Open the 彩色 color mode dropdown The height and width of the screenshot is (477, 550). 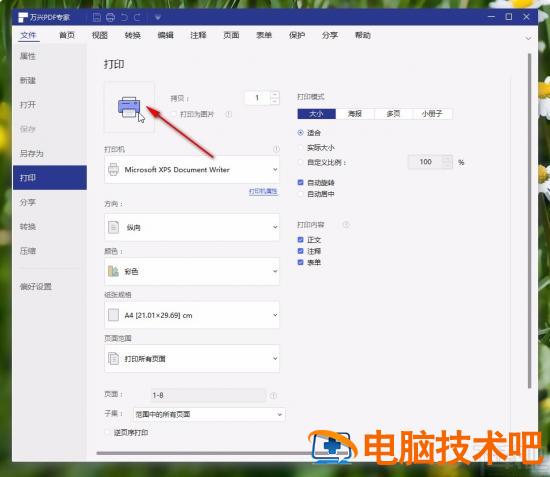point(192,271)
